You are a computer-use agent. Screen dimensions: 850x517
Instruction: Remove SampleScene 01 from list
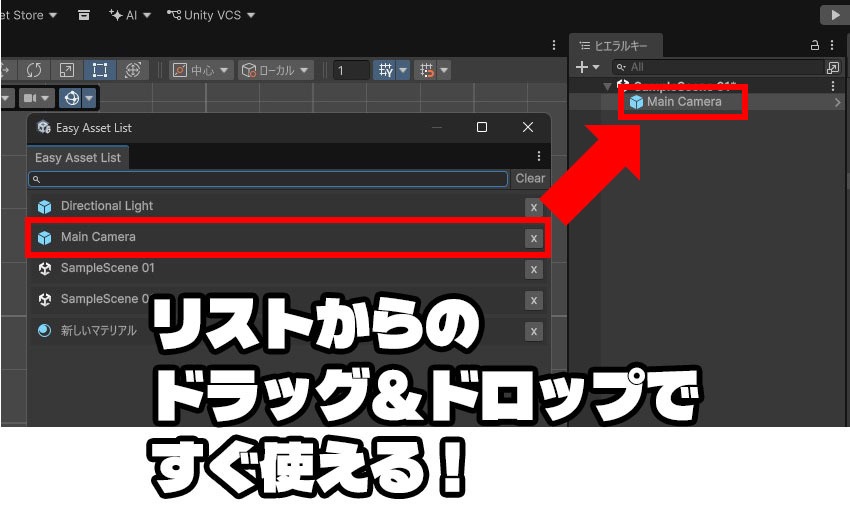[534, 269]
